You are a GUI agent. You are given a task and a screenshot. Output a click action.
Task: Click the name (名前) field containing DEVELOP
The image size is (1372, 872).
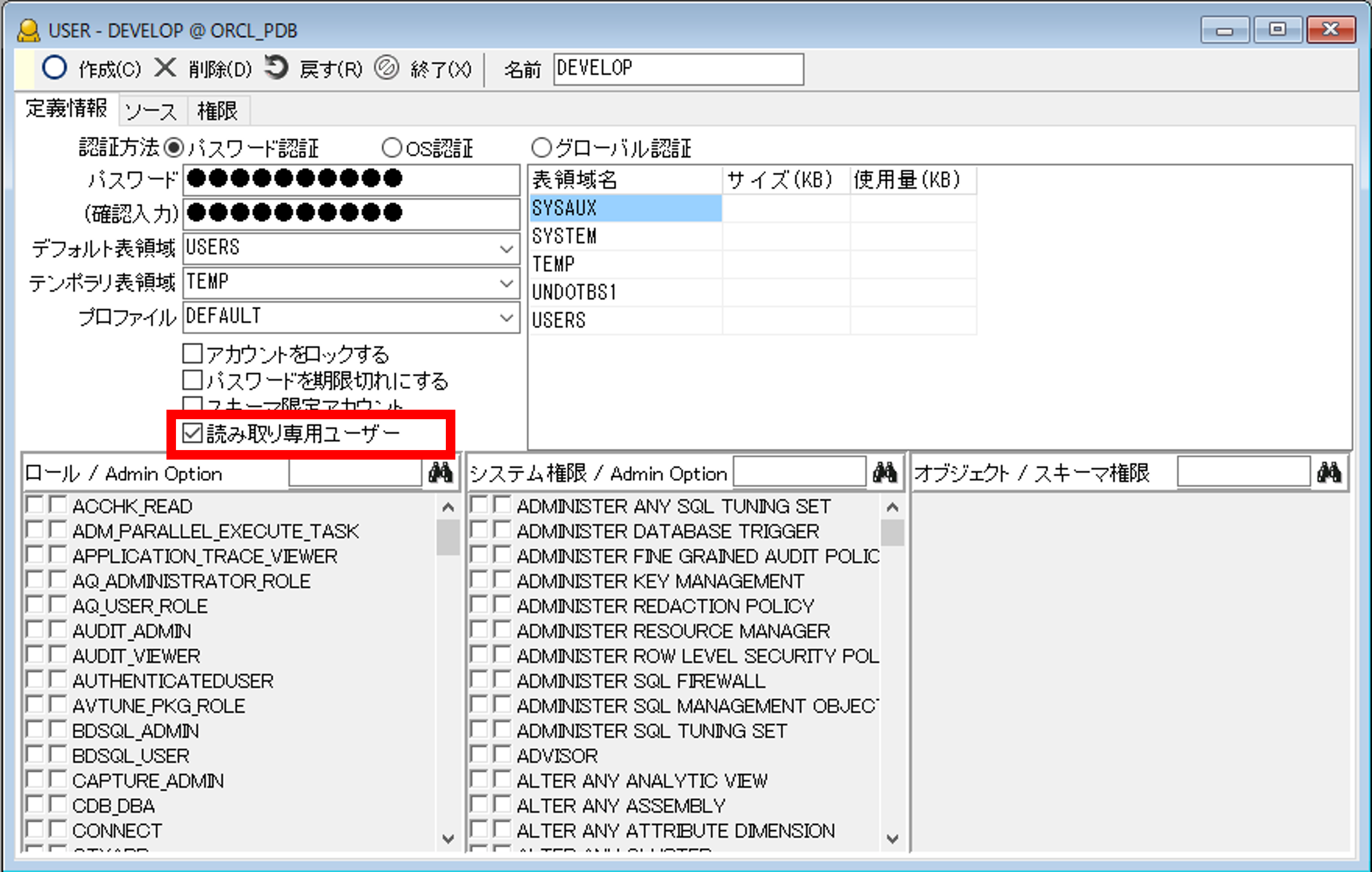click(x=678, y=69)
